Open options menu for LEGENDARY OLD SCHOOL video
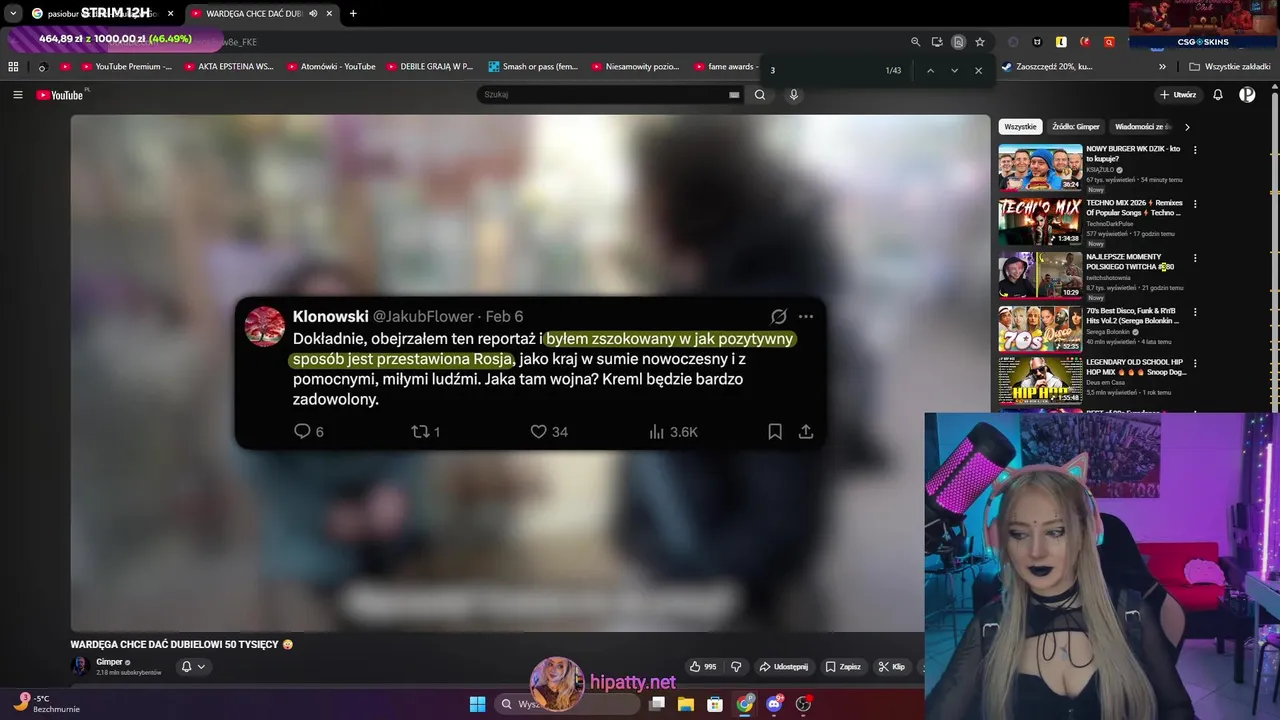Viewport: 1280px width, 720px height. pos(1195,363)
